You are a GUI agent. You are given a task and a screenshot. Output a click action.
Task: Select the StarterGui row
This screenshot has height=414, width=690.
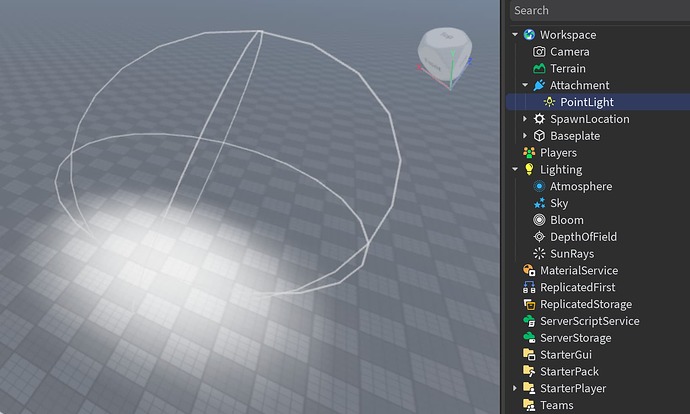click(x=598, y=354)
